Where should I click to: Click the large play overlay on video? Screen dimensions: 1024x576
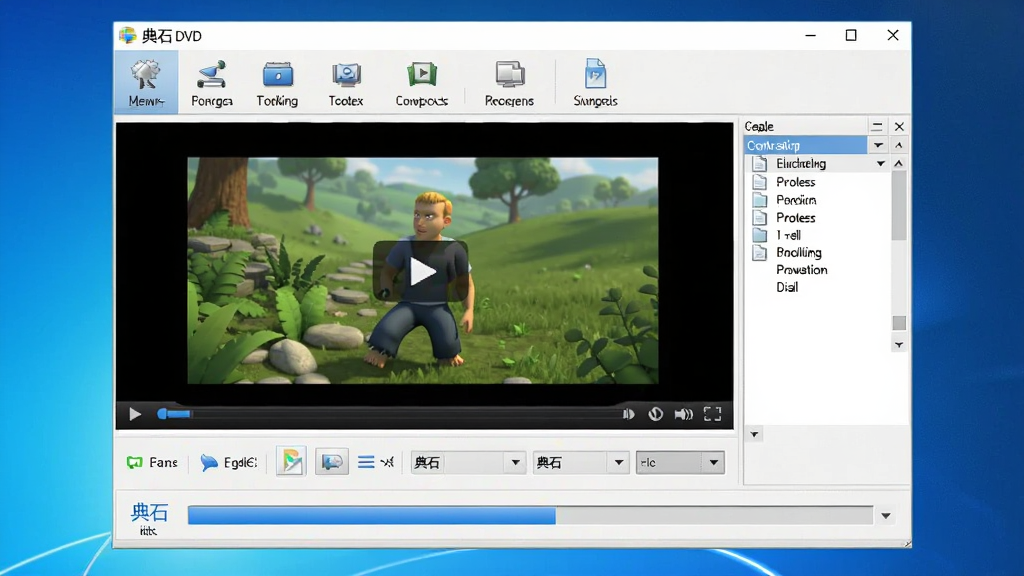tap(421, 271)
